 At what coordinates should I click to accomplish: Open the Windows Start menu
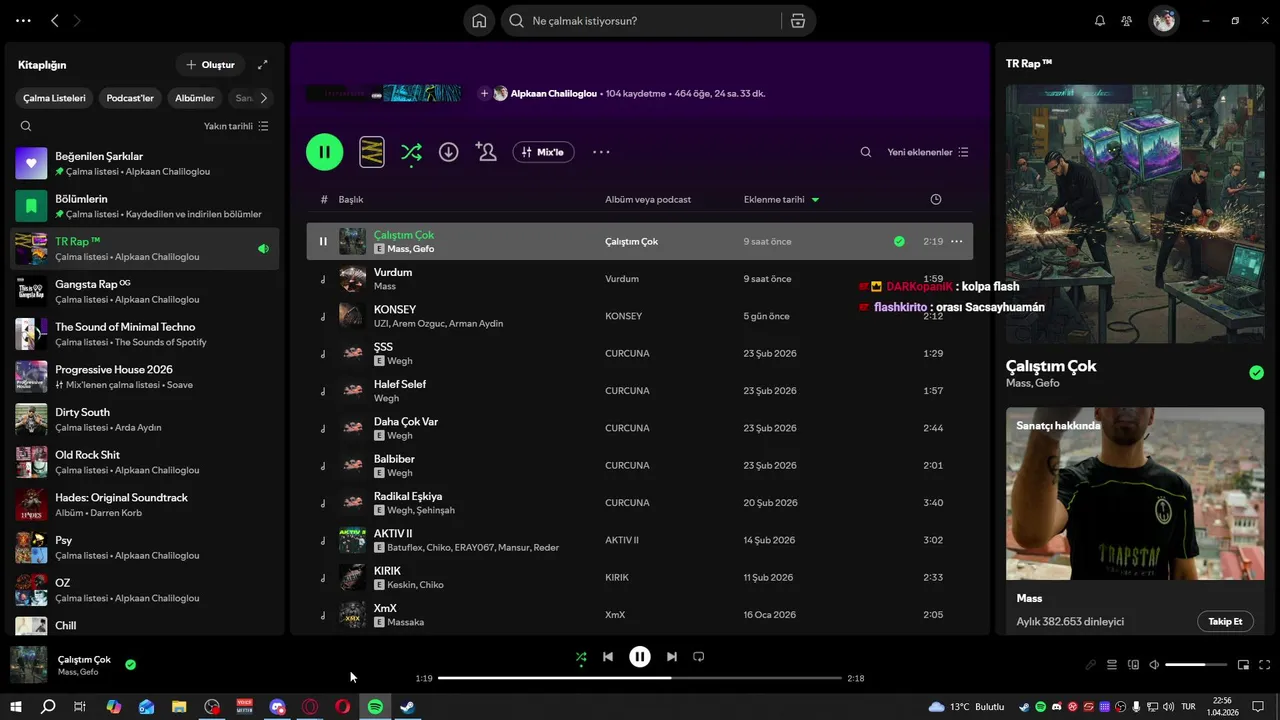click(x=16, y=707)
